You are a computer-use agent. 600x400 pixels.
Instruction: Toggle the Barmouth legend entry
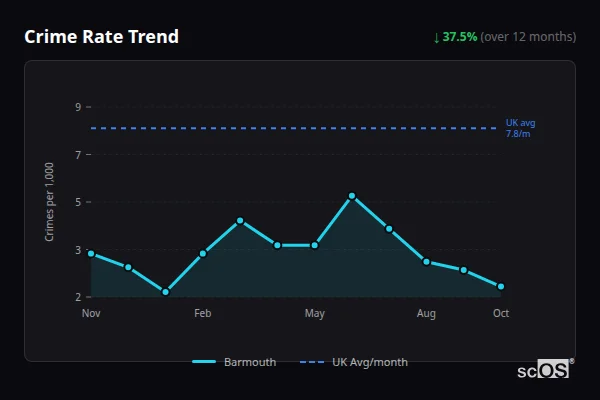click(x=234, y=362)
